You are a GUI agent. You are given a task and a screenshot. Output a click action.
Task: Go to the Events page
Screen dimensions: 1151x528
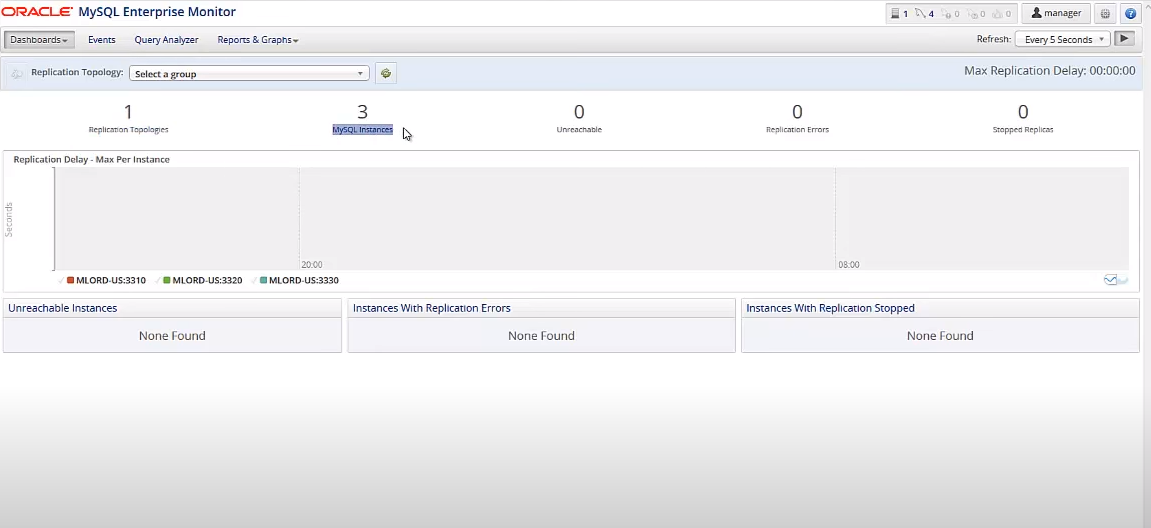tap(101, 40)
